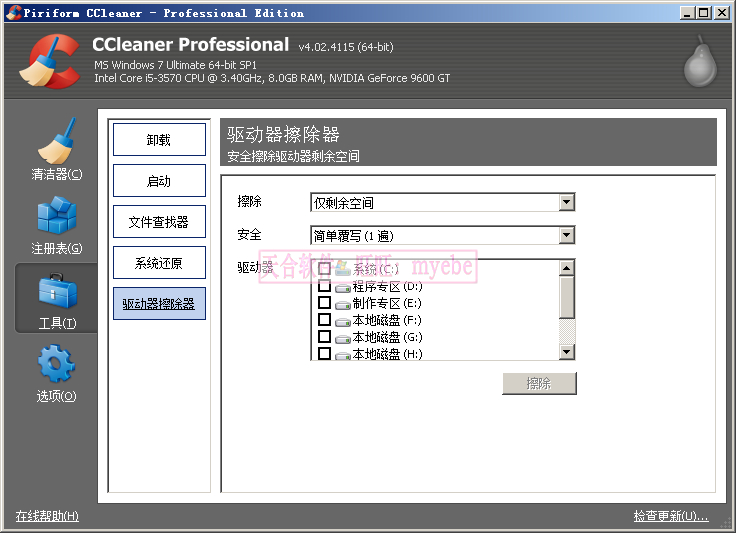Open the Cleaner (清洁器) section icon

tap(56, 141)
